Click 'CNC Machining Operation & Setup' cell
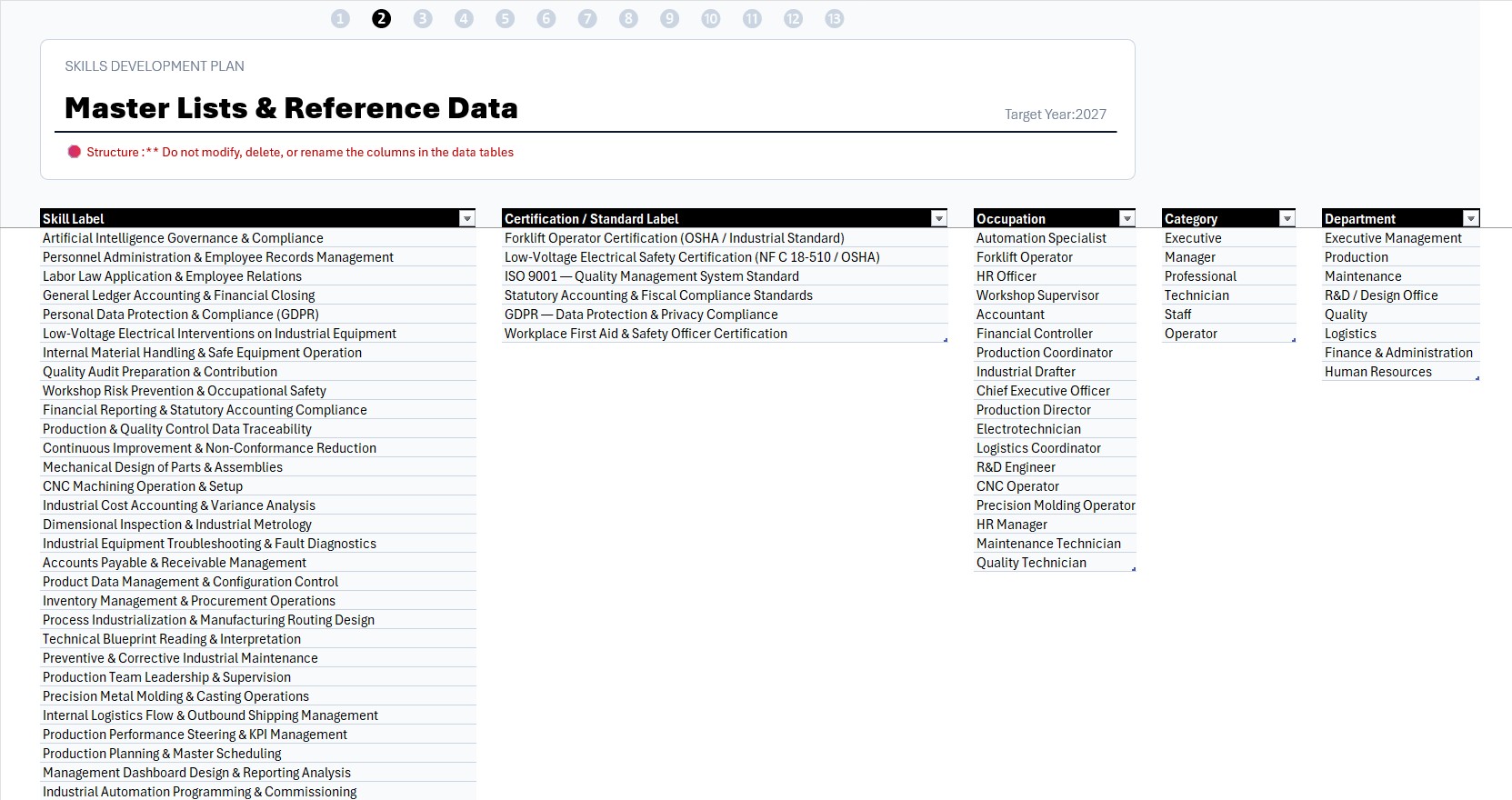1512x800 pixels. tap(258, 486)
